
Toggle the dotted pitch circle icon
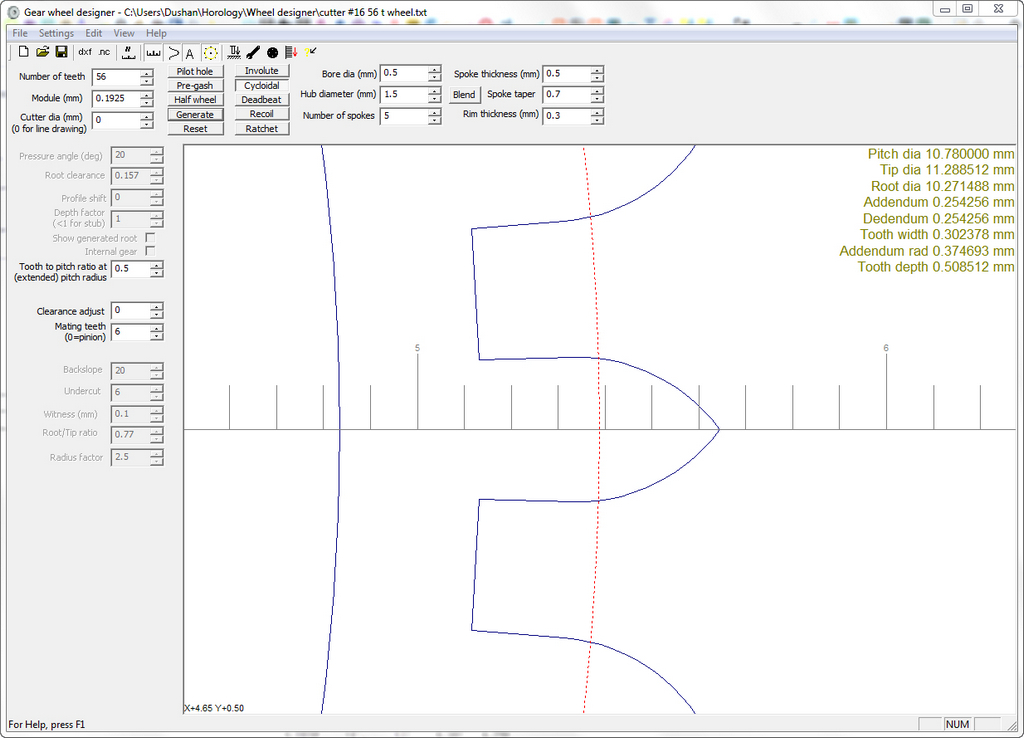210,53
